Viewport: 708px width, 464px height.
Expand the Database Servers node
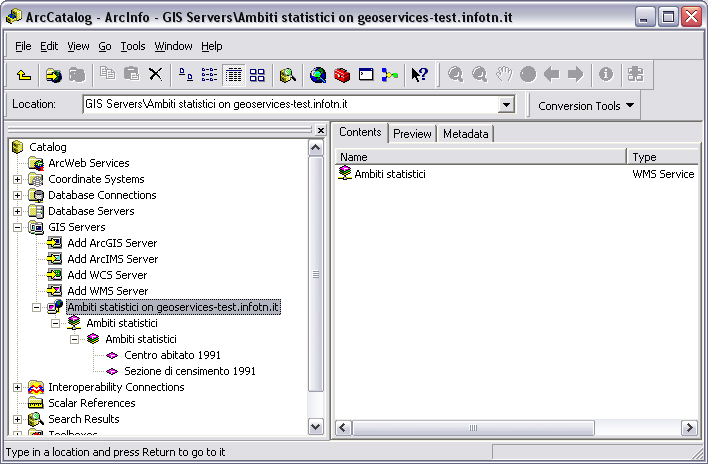pyautogui.click(x=17, y=211)
